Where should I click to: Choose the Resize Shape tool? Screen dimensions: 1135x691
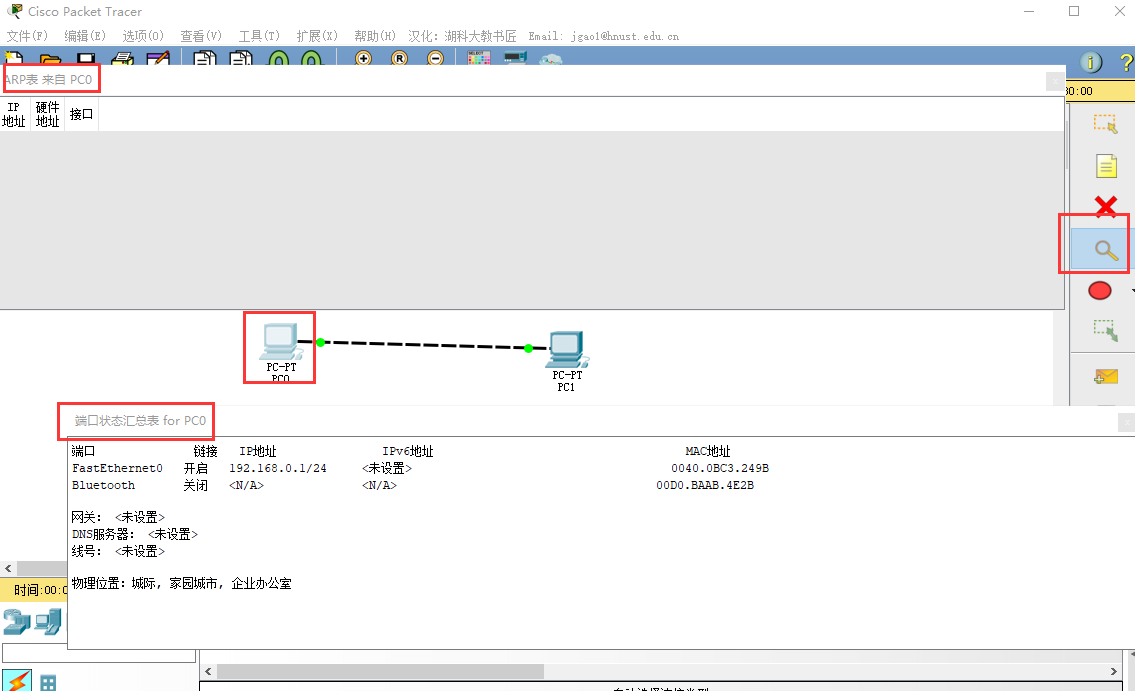(x=1105, y=331)
